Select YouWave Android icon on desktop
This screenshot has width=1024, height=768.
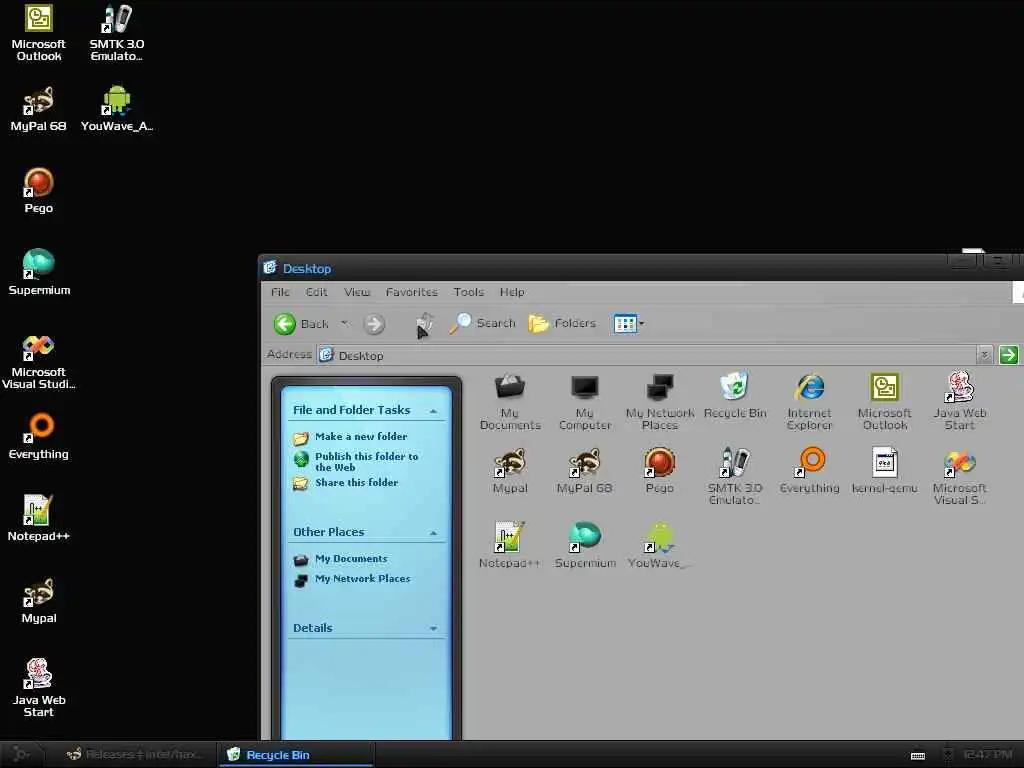pyautogui.click(x=117, y=109)
